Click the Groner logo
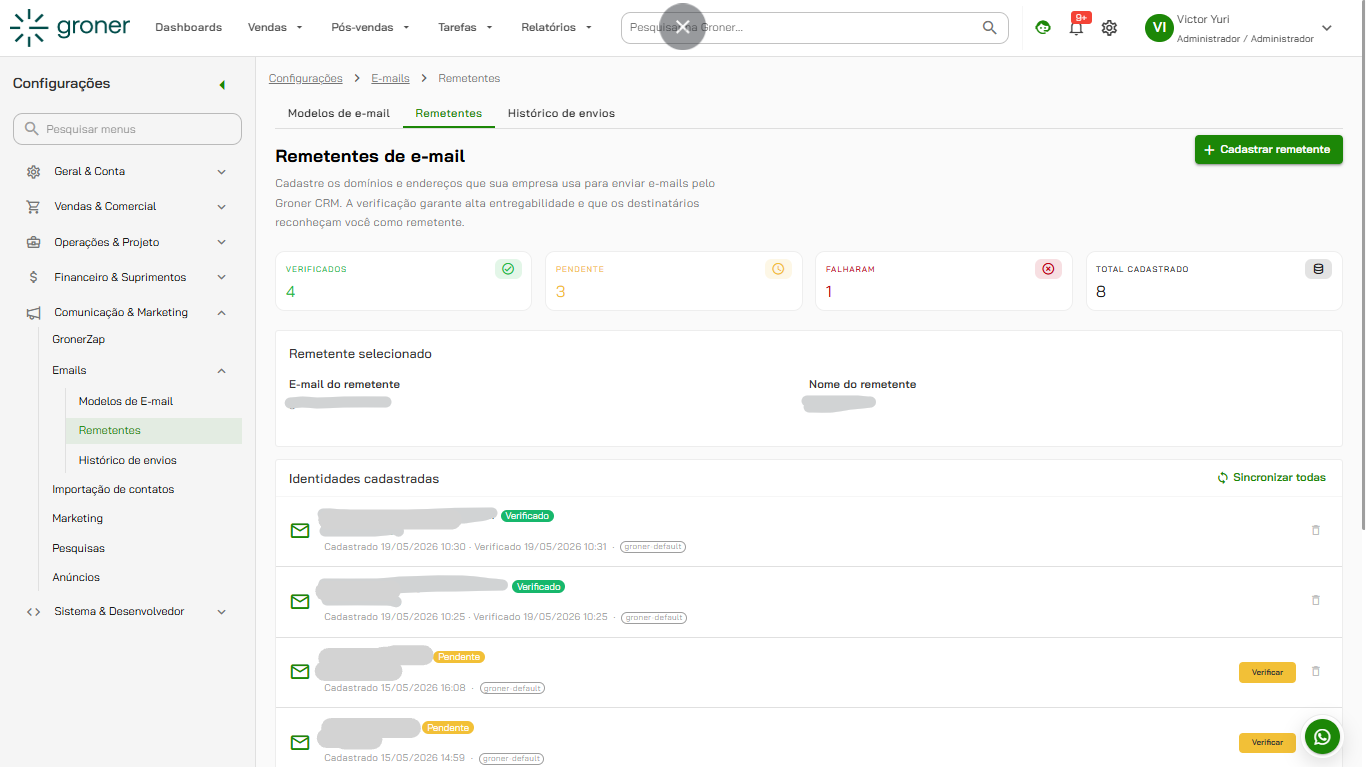The image size is (1366, 768). [70, 27]
